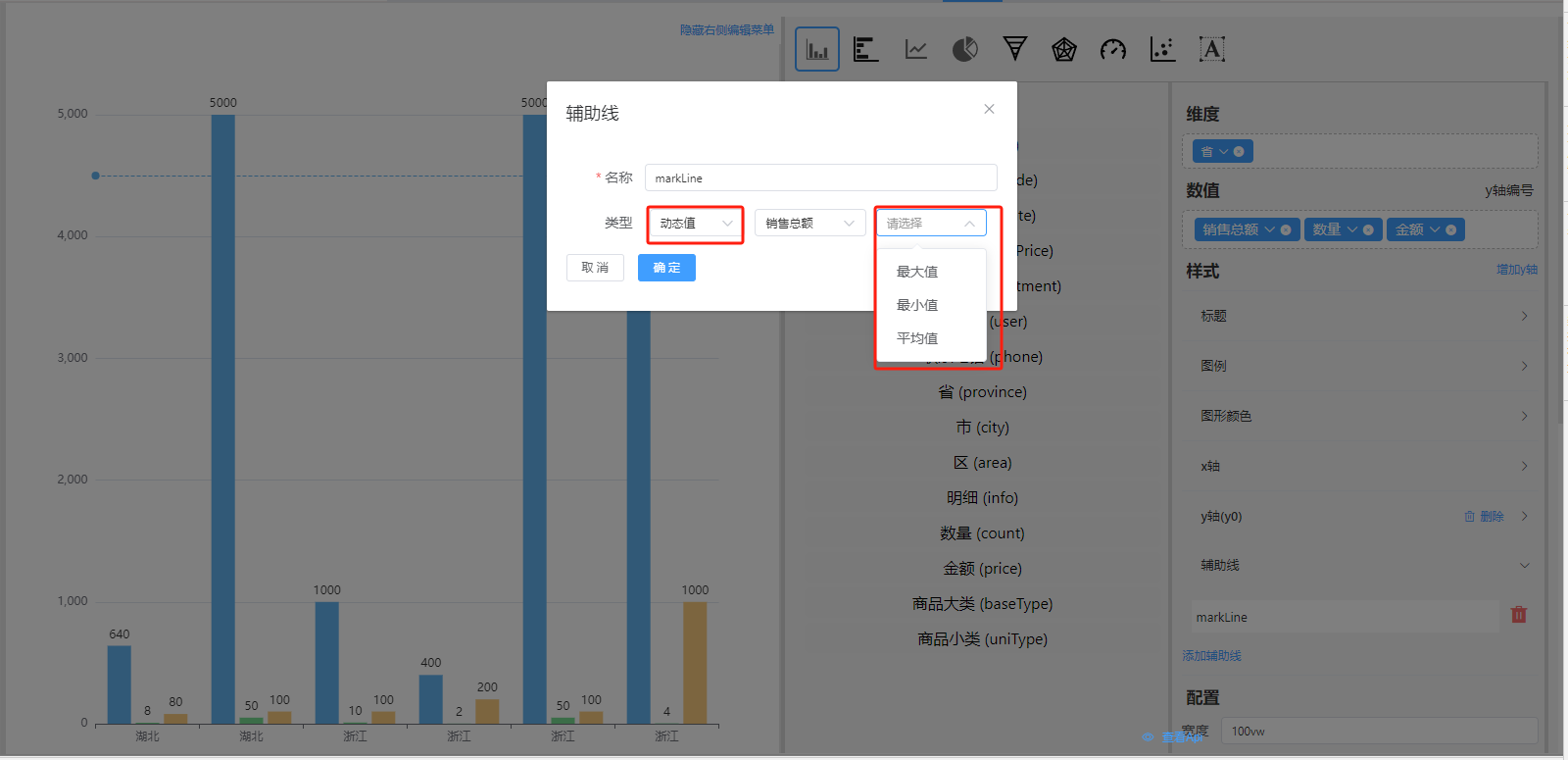The image size is (1568, 760).
Task: Select the scatter plot icon
Action: tap(1162, 49)
